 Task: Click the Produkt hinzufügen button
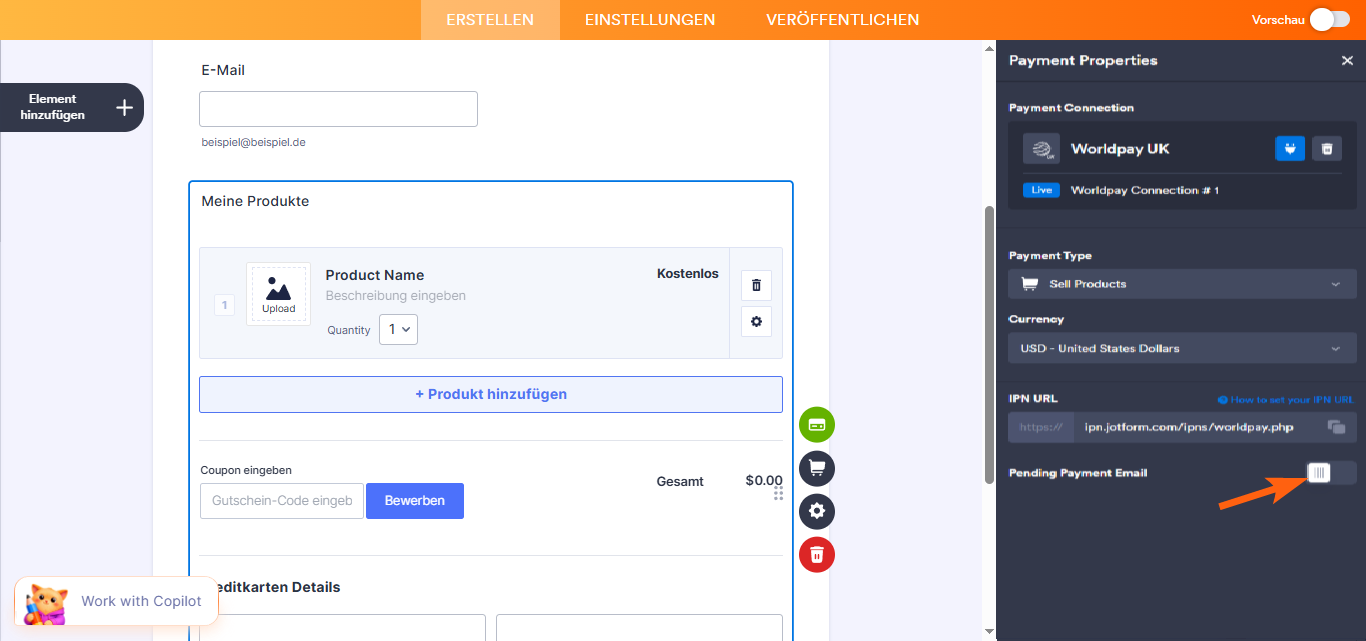point(491,394)
